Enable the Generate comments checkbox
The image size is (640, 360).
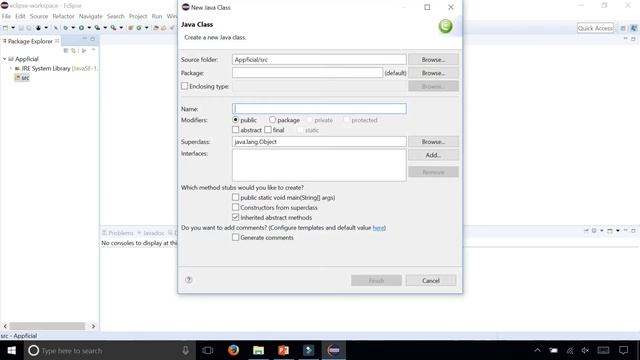tap(236, 237)
